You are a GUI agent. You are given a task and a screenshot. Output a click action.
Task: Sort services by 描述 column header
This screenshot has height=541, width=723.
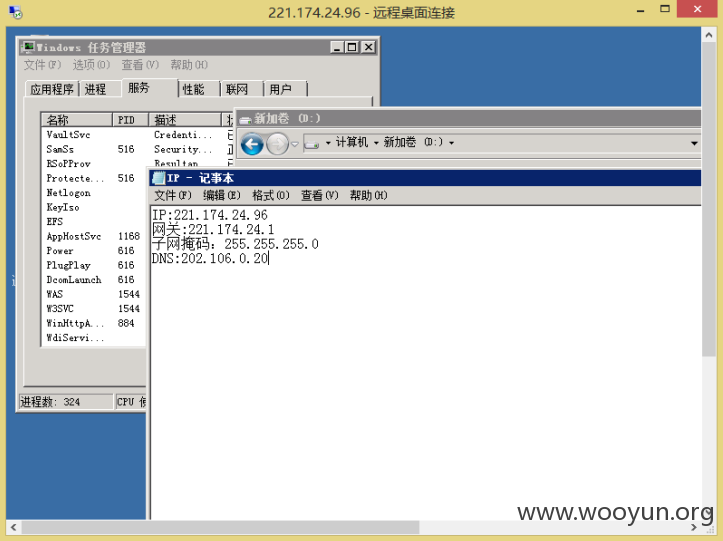(x=185, y=120)
